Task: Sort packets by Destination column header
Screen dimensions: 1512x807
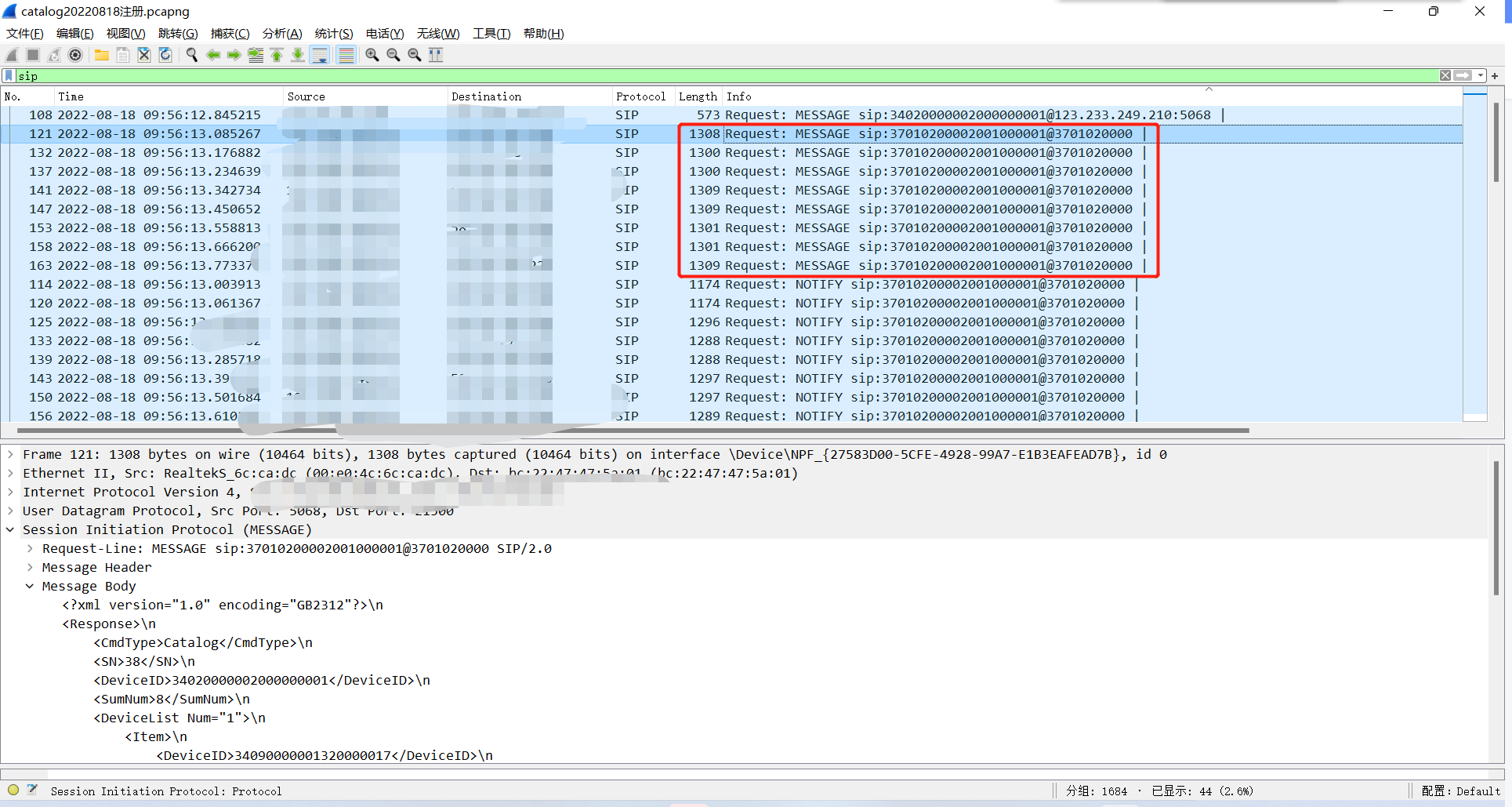Action: (x=530, y=96)
